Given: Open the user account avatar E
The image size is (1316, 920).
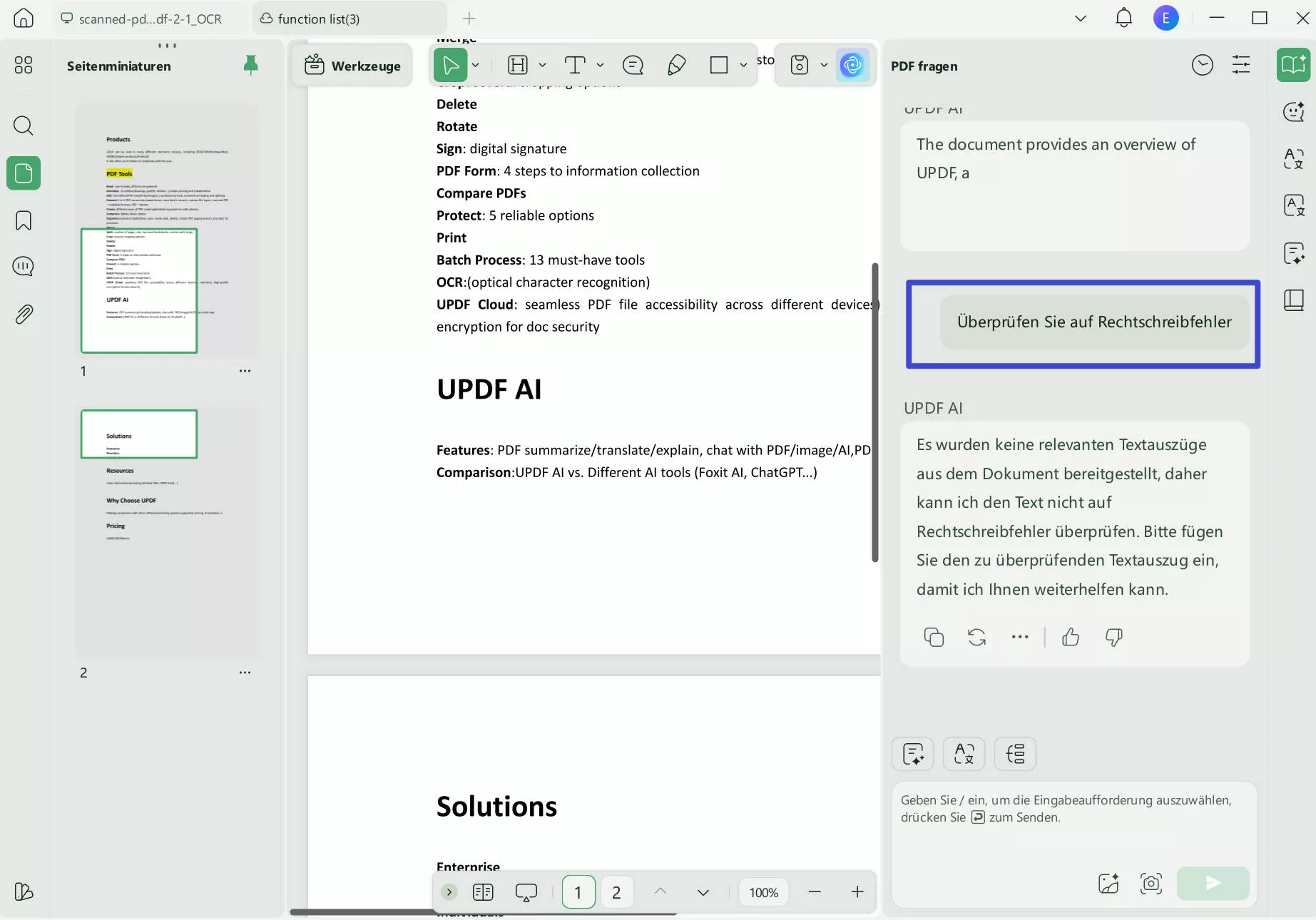Looking at the screenshot, I should click(x=1166, y=18).
